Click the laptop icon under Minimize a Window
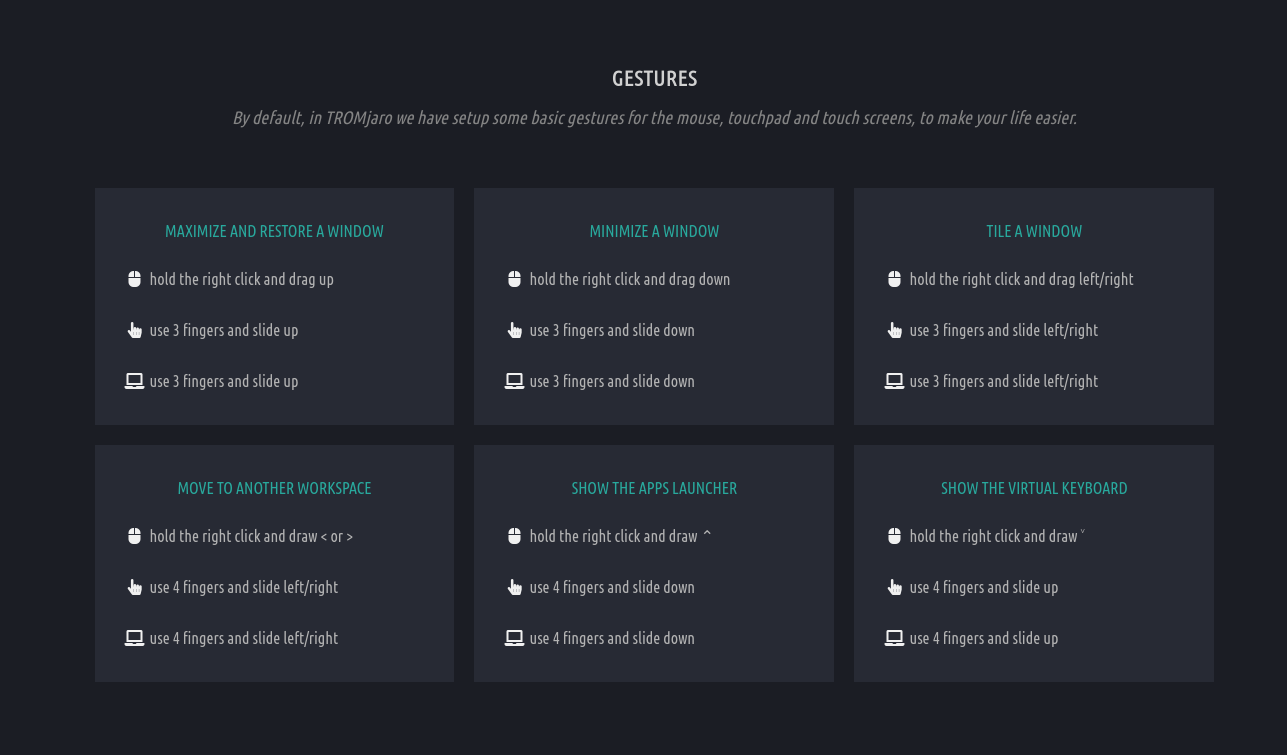 (514, 381)
